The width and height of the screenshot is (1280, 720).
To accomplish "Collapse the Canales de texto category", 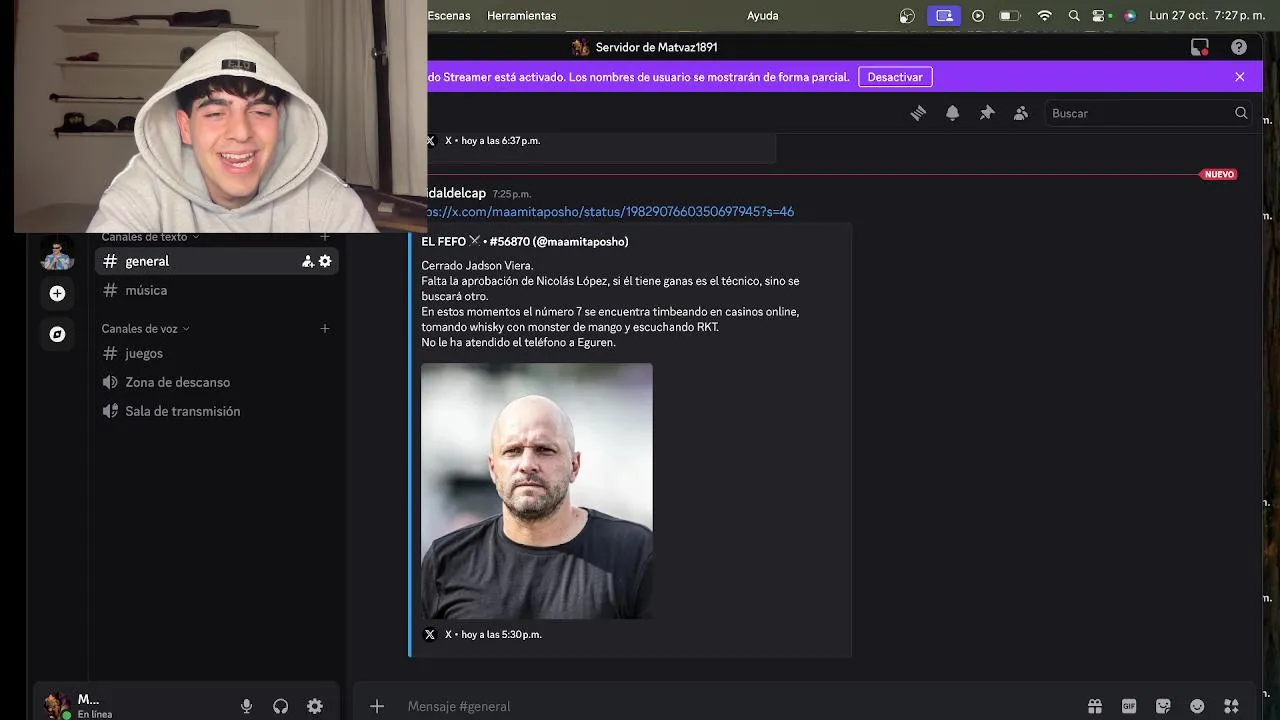I will tap(150, 237).
